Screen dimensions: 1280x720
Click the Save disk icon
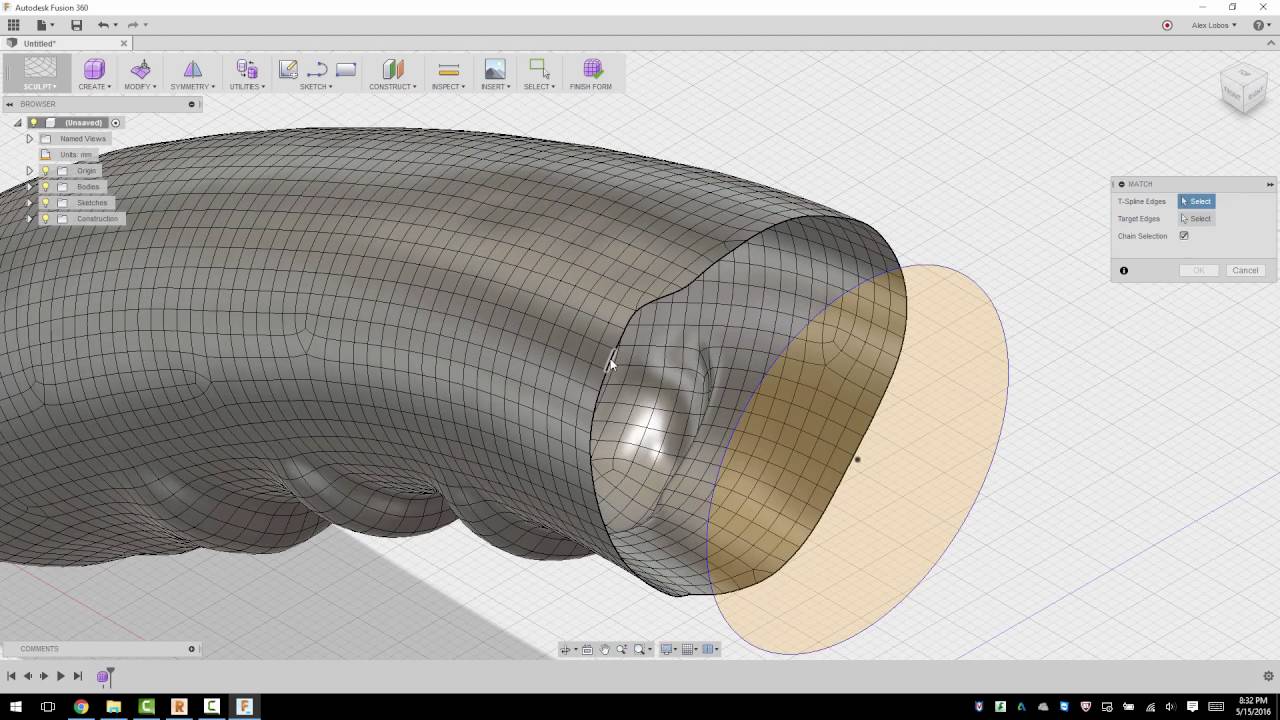(76, 25)
